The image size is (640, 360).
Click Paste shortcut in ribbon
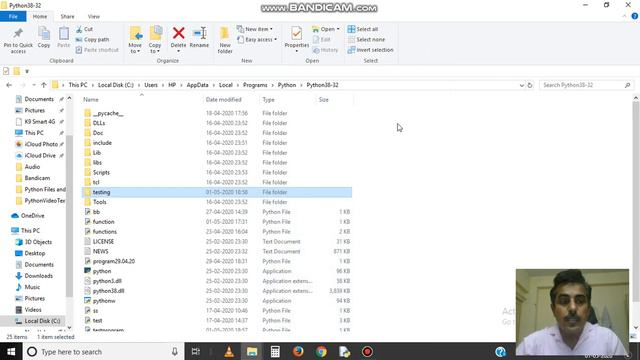pyautogui.click(x=97, y=50)
